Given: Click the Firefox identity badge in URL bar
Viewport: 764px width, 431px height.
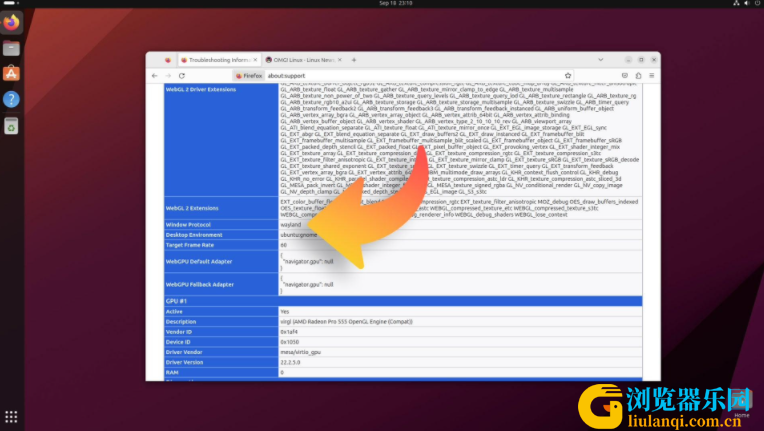Looking at the screenshot, I should (x=249, y=75).
